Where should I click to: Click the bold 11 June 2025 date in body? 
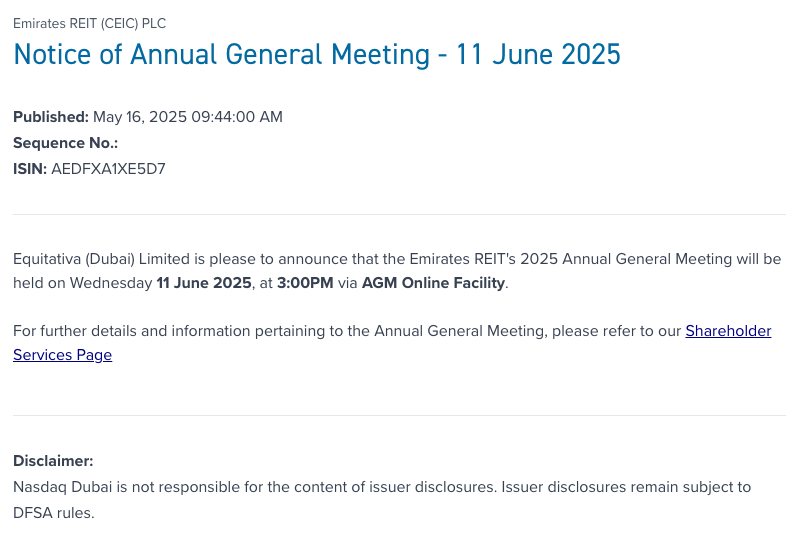coord(204,283)
